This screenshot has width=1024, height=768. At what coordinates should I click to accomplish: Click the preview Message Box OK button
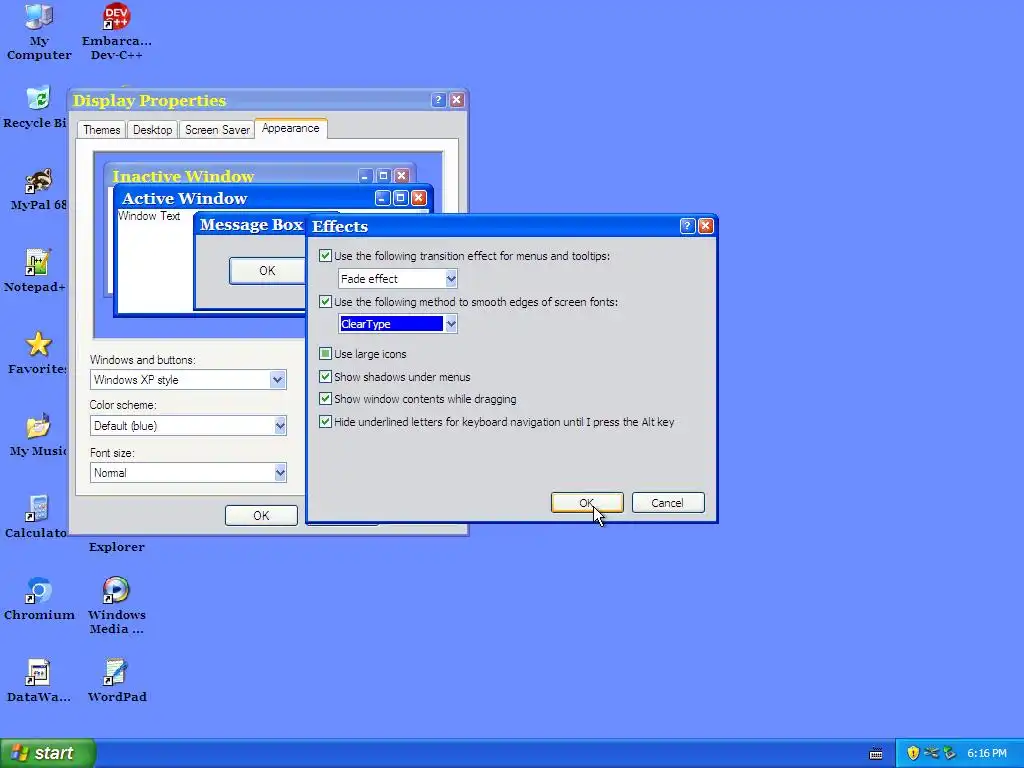pyautogui.click(x=267, y=271)
